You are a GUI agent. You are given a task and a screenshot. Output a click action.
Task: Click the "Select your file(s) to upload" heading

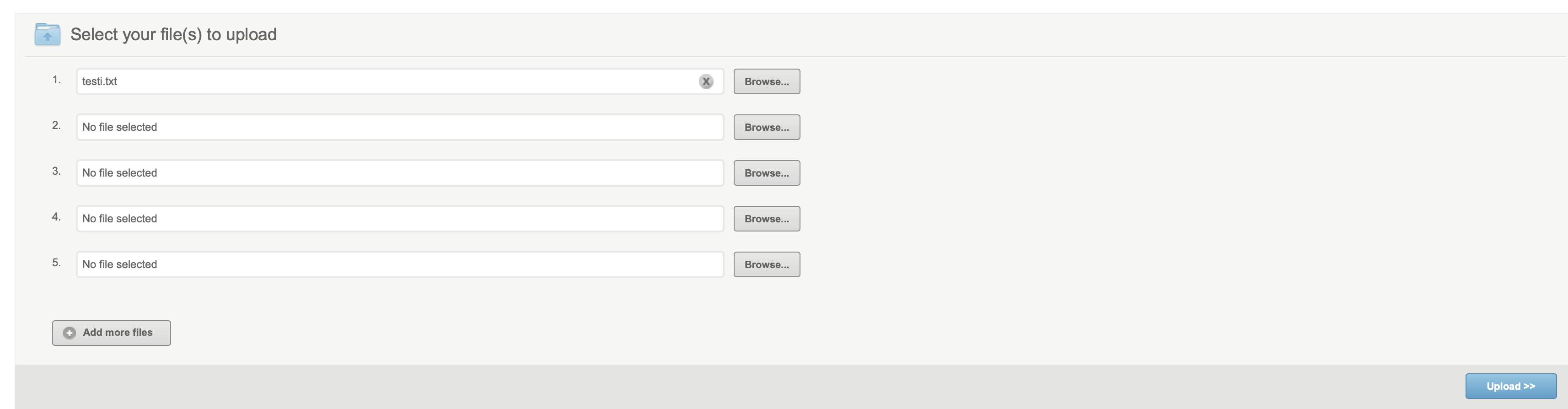coord(173,35)
